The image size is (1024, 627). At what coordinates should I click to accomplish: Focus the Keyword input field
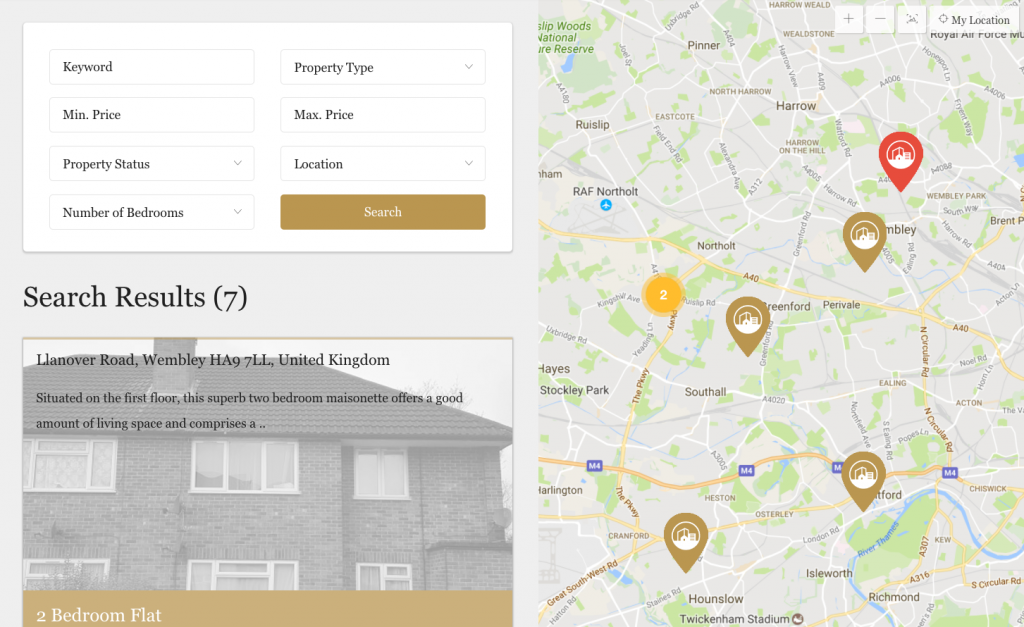tap(152, 67)
